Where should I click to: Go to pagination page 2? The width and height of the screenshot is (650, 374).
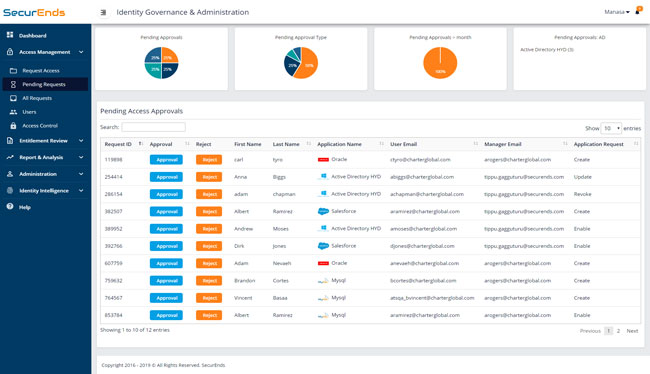click(618, 331)
